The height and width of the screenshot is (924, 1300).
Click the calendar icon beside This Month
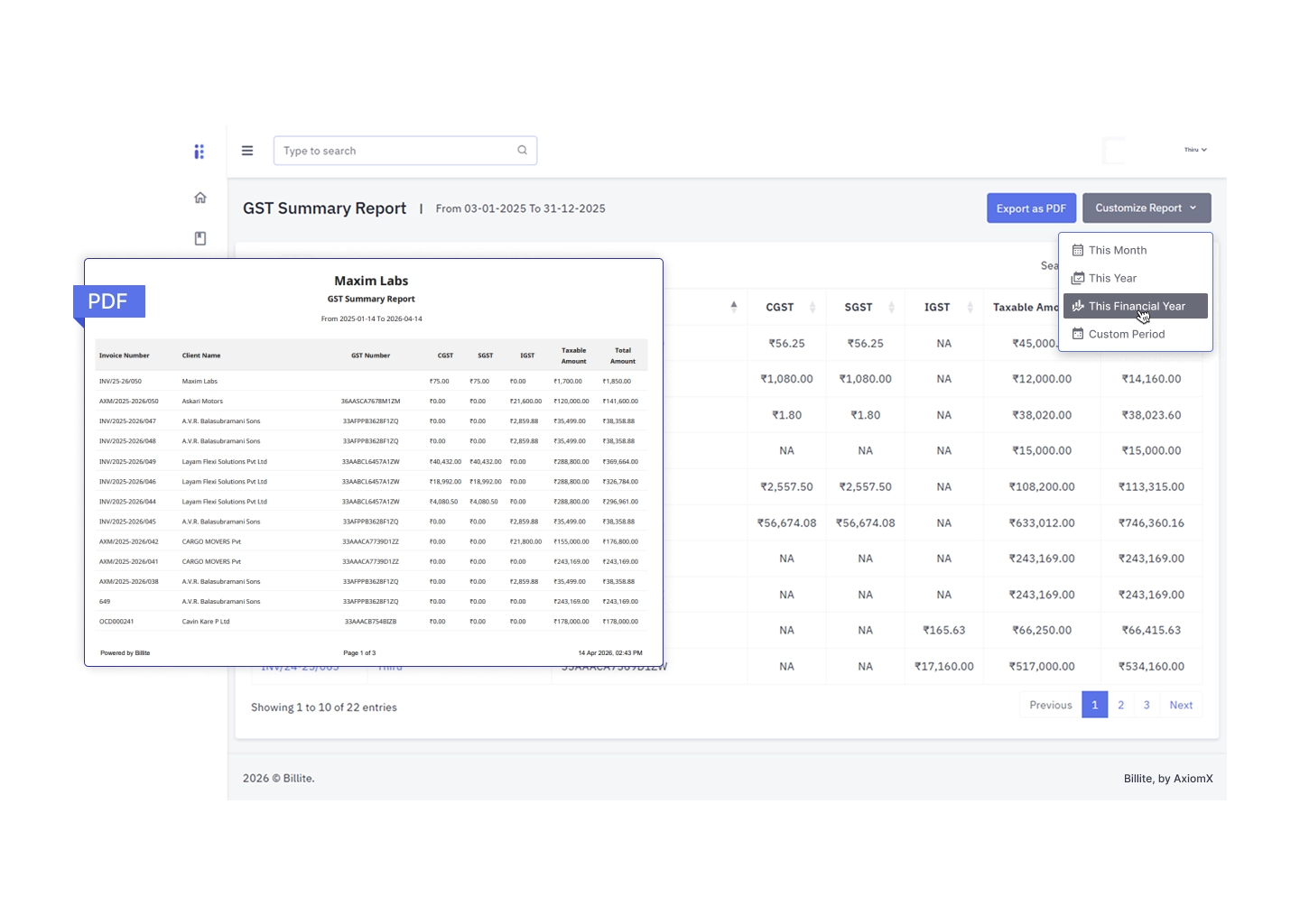[1077, 250]
